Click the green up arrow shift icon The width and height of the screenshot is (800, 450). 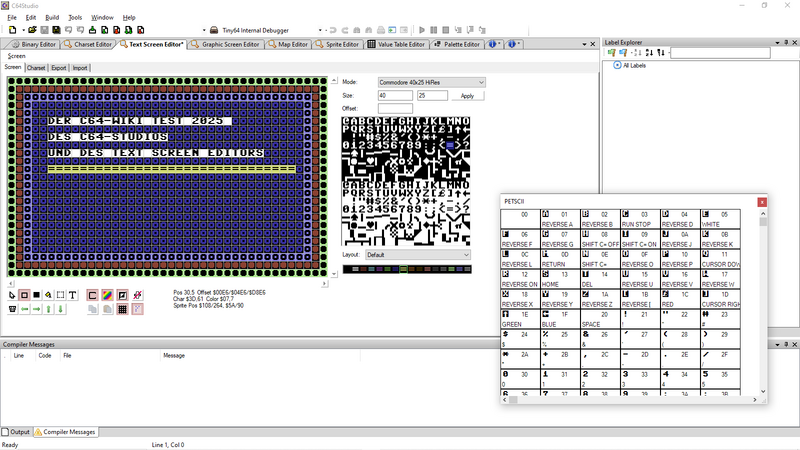click(48, 309)
